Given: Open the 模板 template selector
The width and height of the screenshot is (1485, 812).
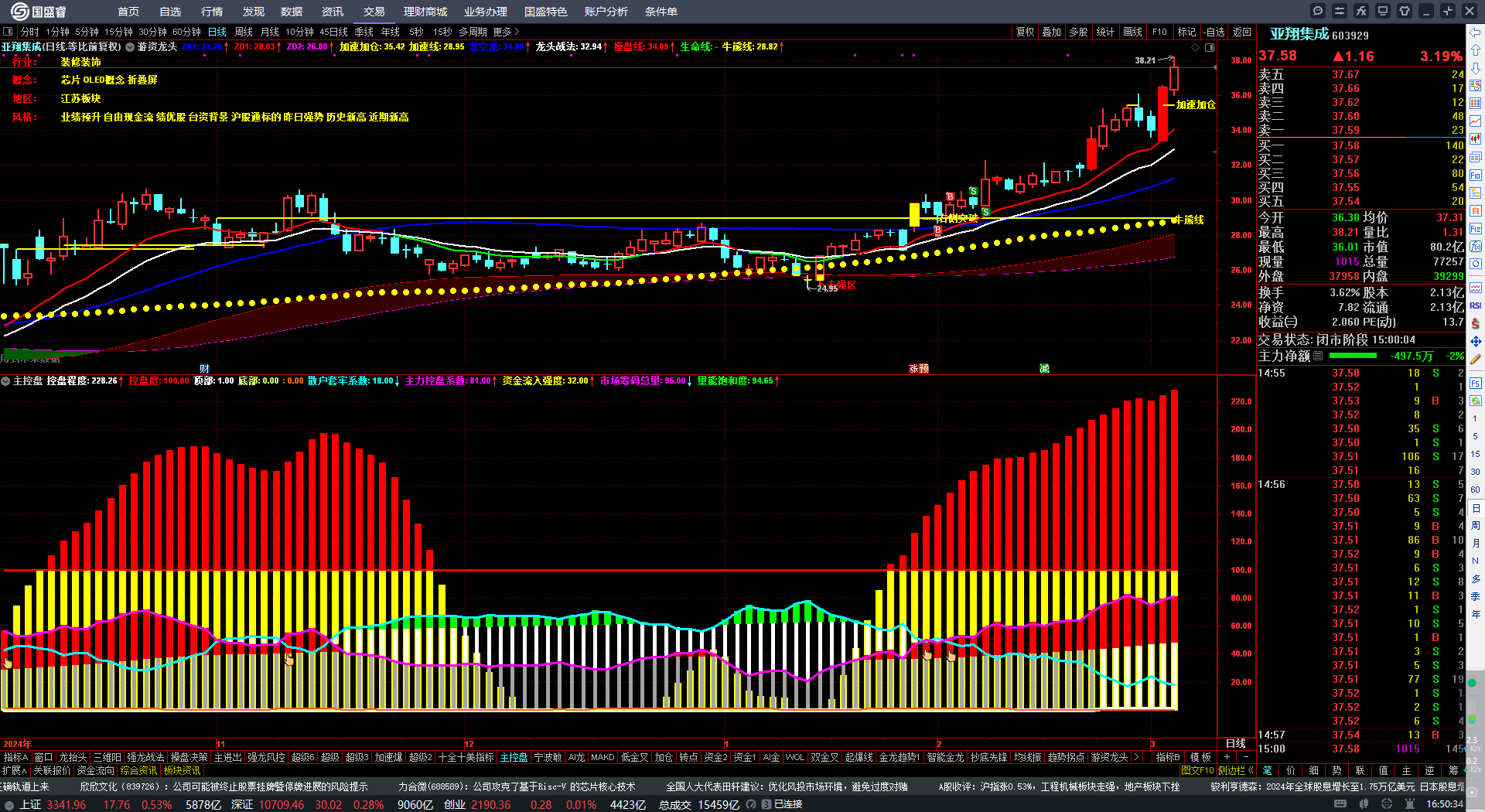Looking at the screenshot, I should (1200, 757).
